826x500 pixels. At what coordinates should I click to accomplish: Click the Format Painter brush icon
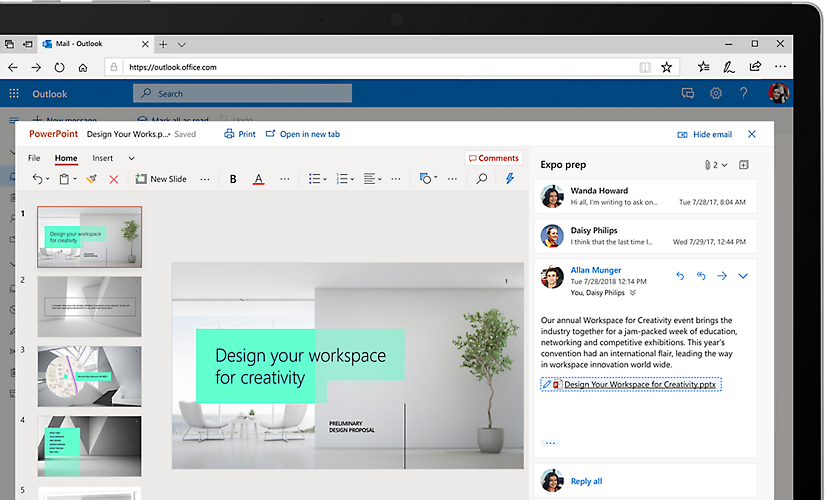[91, 179]
